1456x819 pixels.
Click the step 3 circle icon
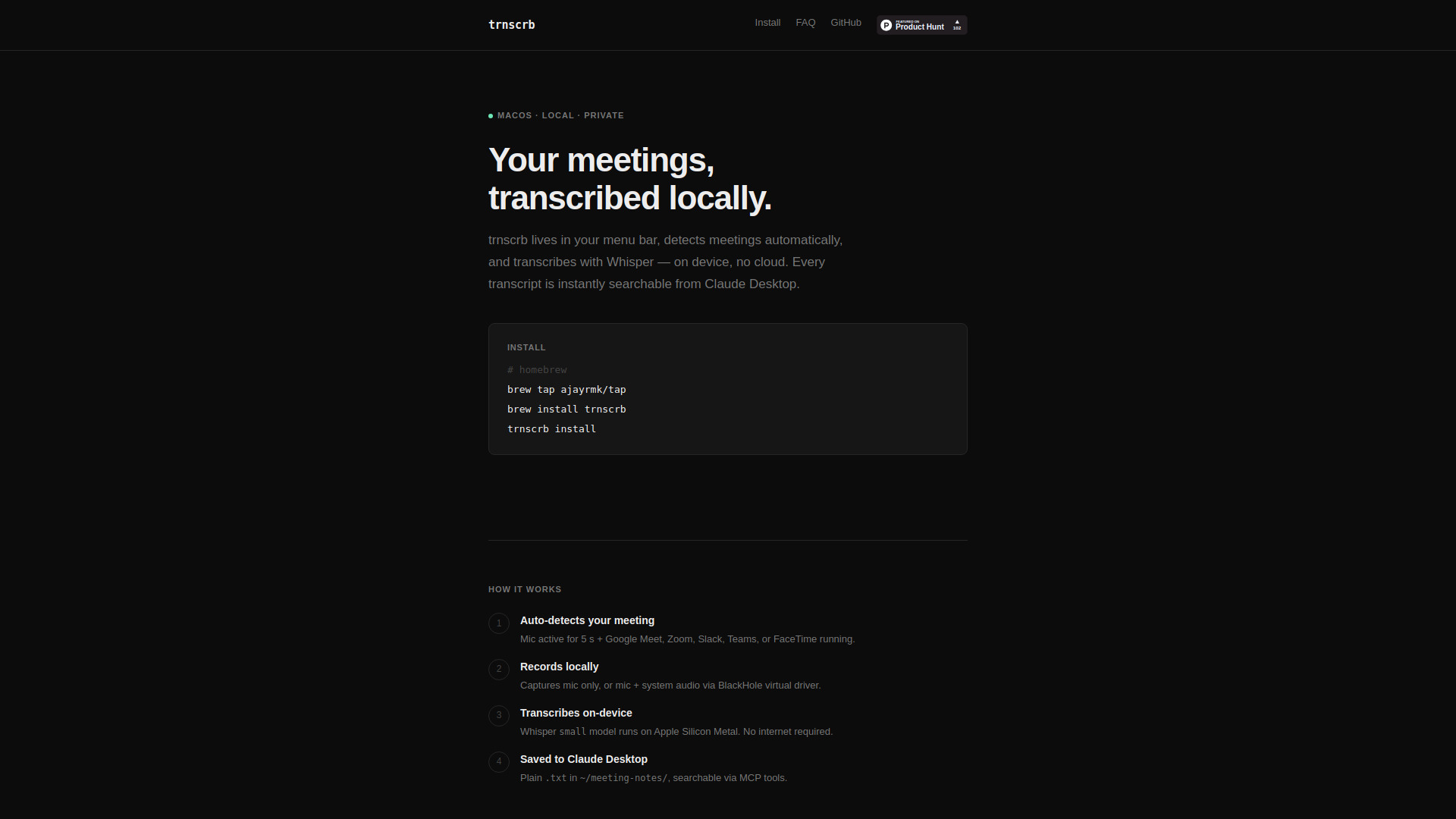(x=499, y=716)
